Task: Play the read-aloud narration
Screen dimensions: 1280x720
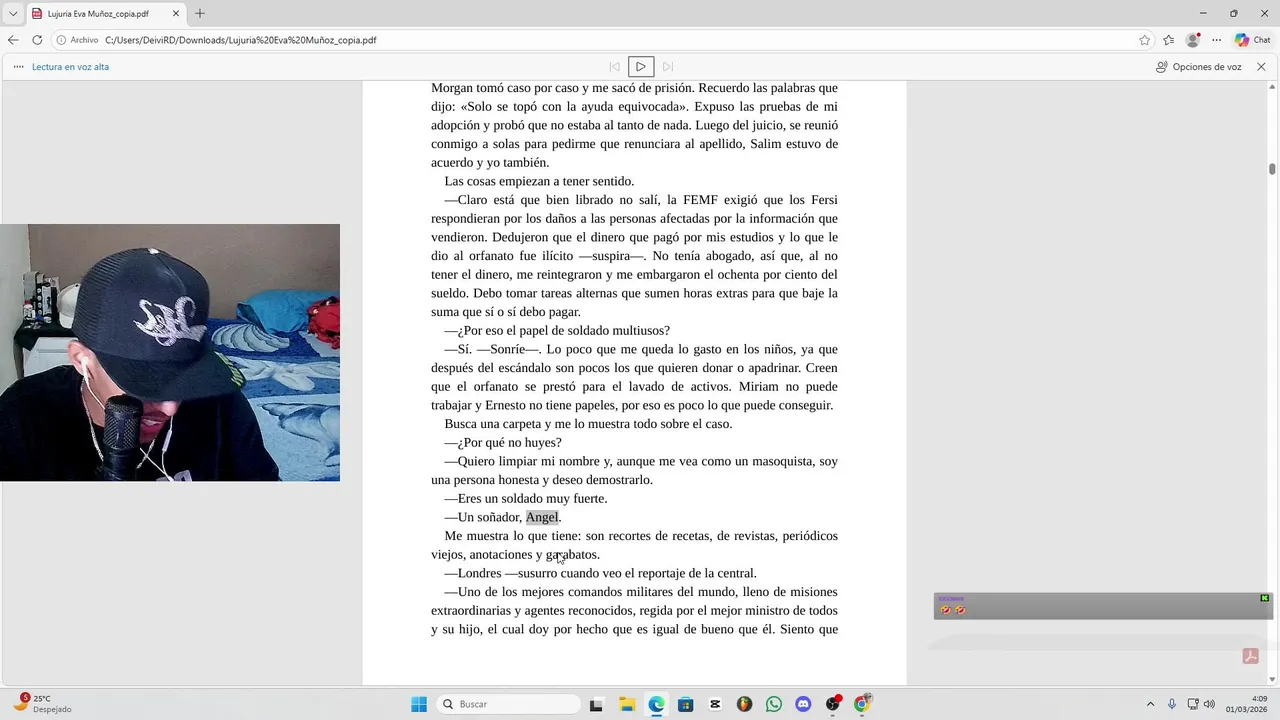Action: point(641,67)
